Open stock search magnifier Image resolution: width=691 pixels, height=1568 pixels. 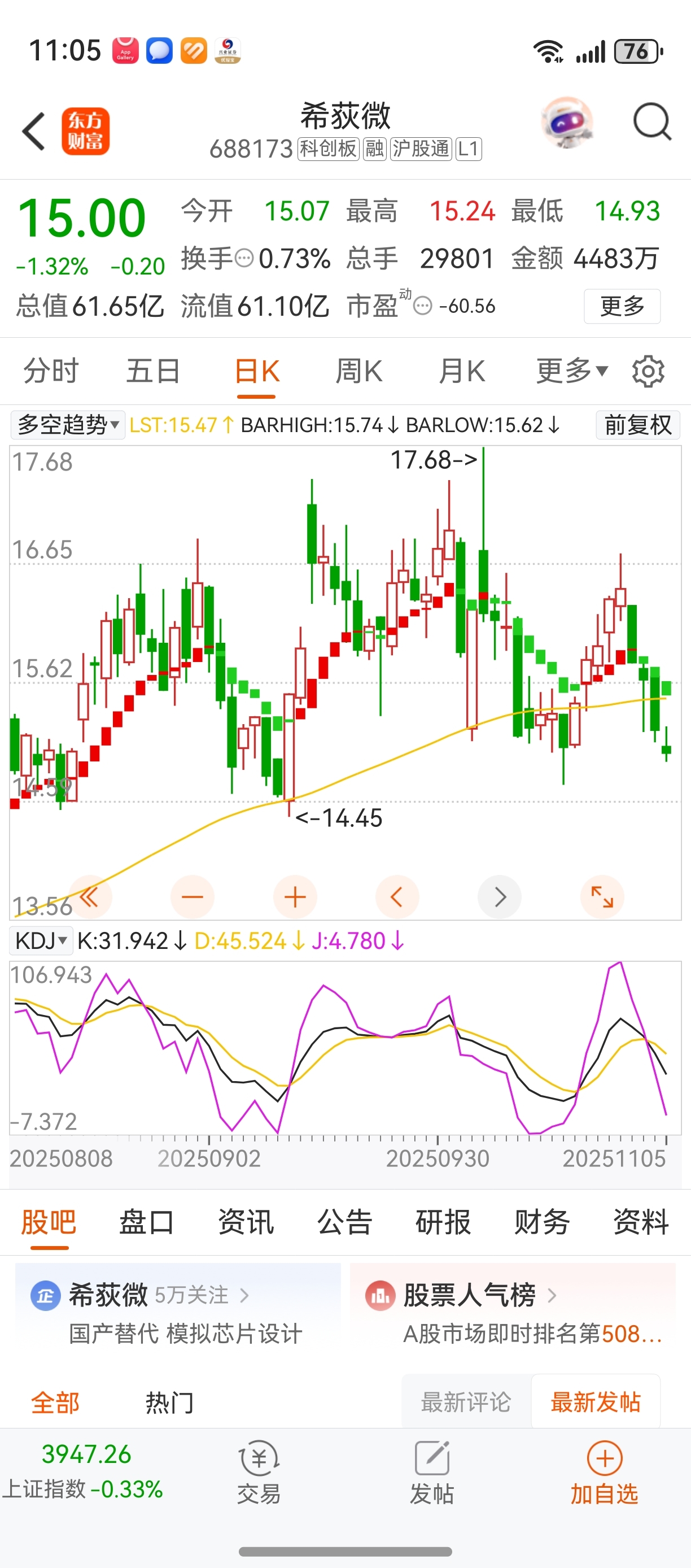point(652,123)
